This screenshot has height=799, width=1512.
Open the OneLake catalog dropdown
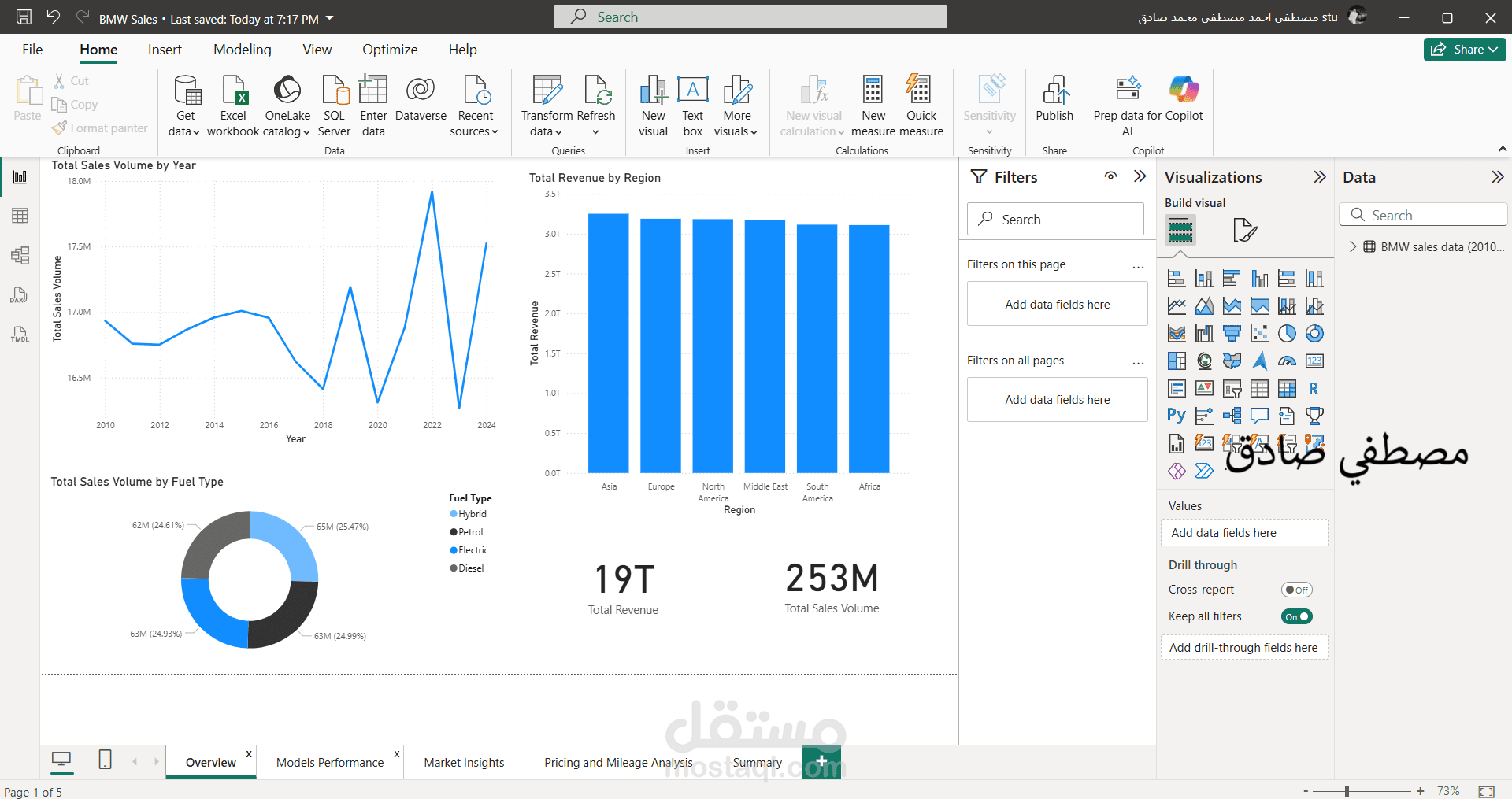287,106
